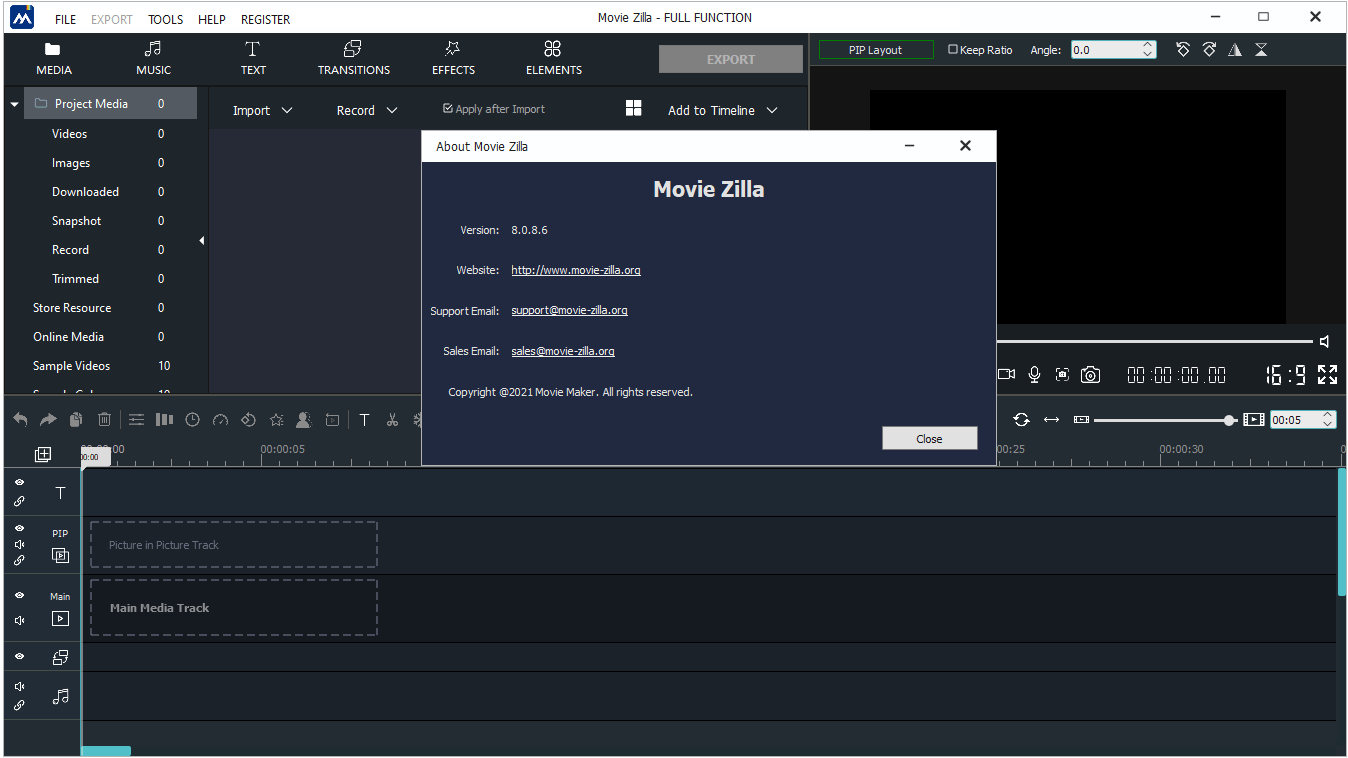Open the Record dropdown
The width and height of the screenshot is (1348, 758).
(x=367, y=110)
